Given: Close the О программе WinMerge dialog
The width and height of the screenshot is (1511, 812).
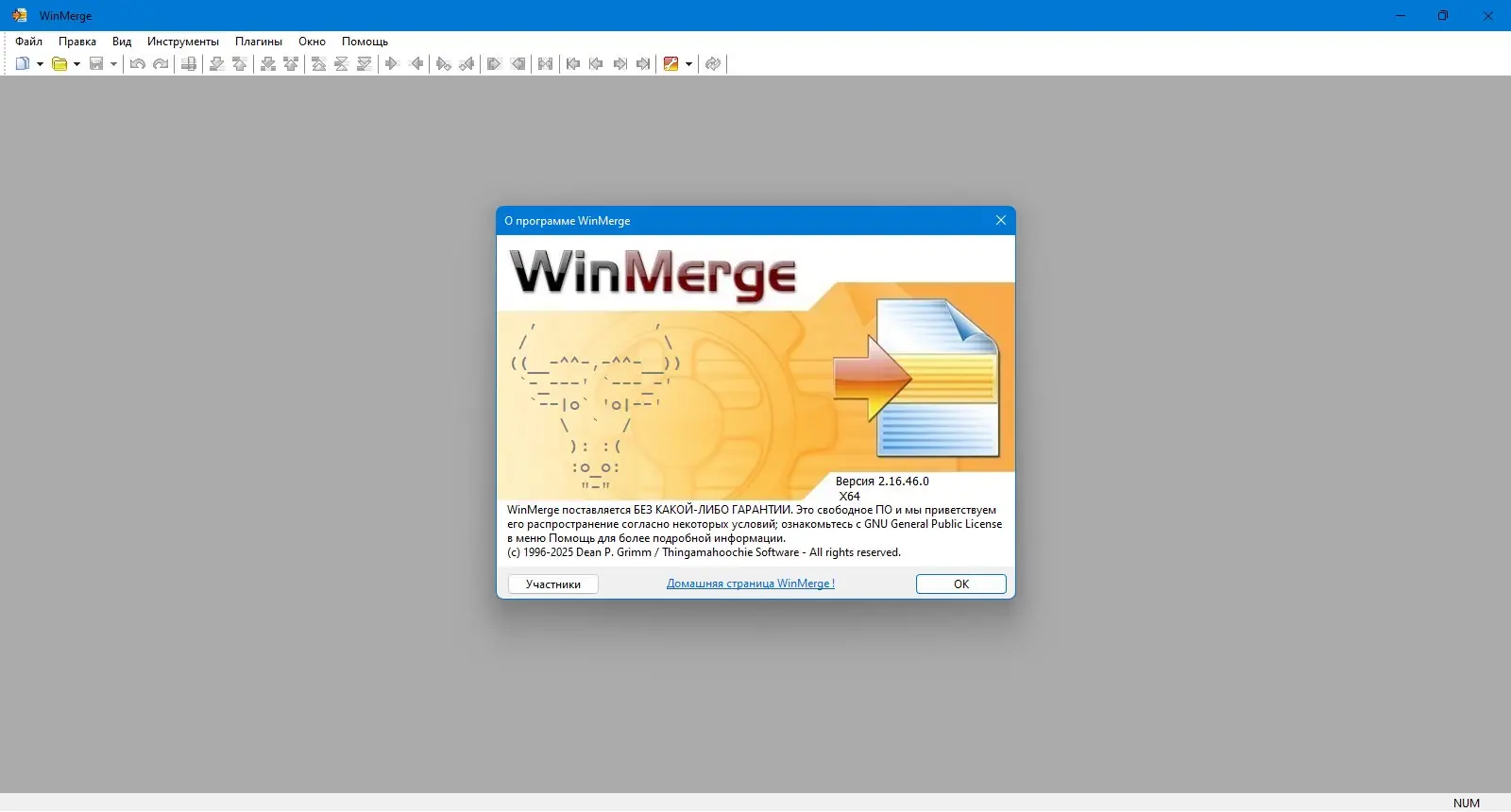Looking at the screenshot, I should click(1001, 220).
